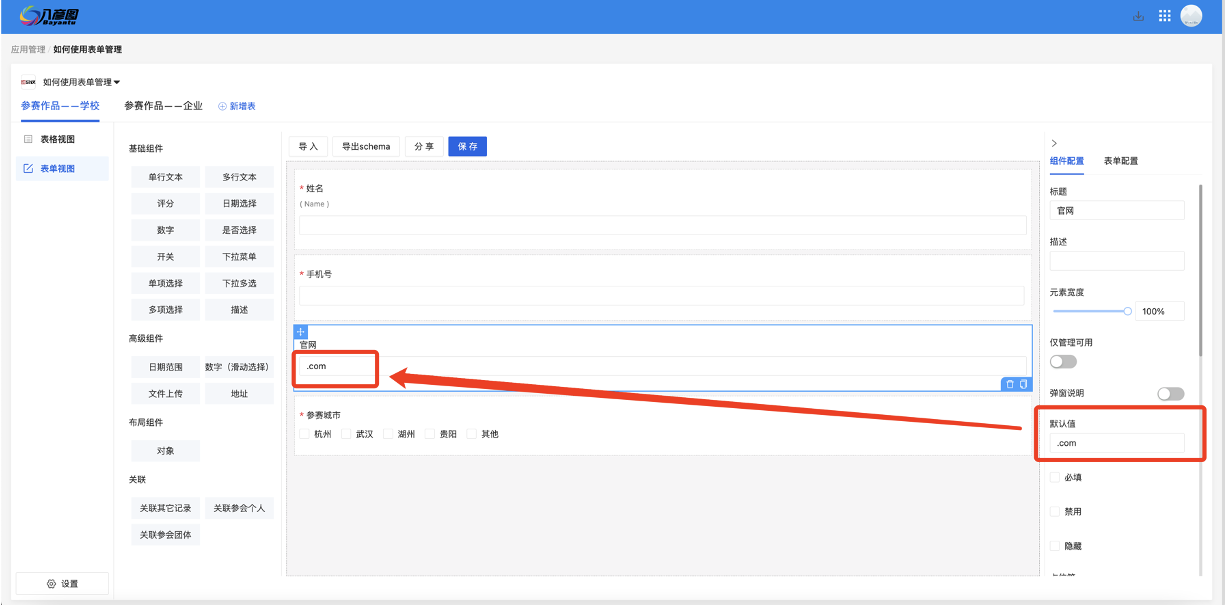Collapse the right configuration panel arrow
Screen dimensions: 1226x606
[1054, 144]
